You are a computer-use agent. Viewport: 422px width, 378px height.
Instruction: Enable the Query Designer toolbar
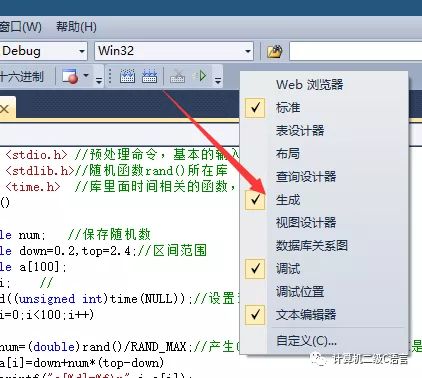click(324, 176)
